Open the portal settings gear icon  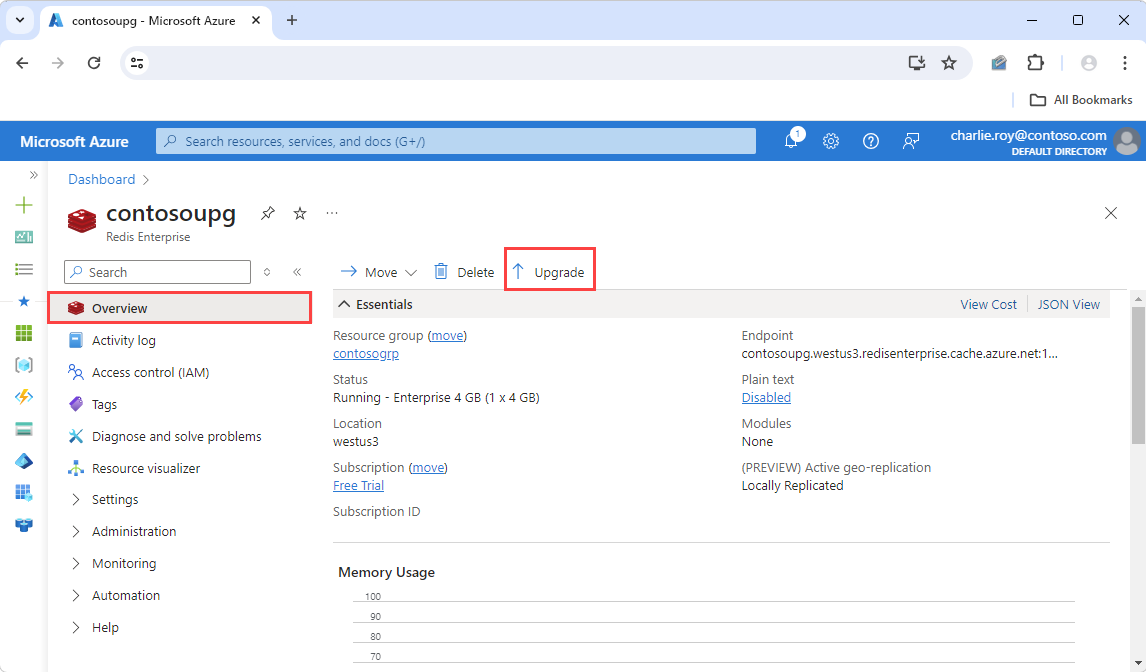pyautogui.click(x=831, y=141)
